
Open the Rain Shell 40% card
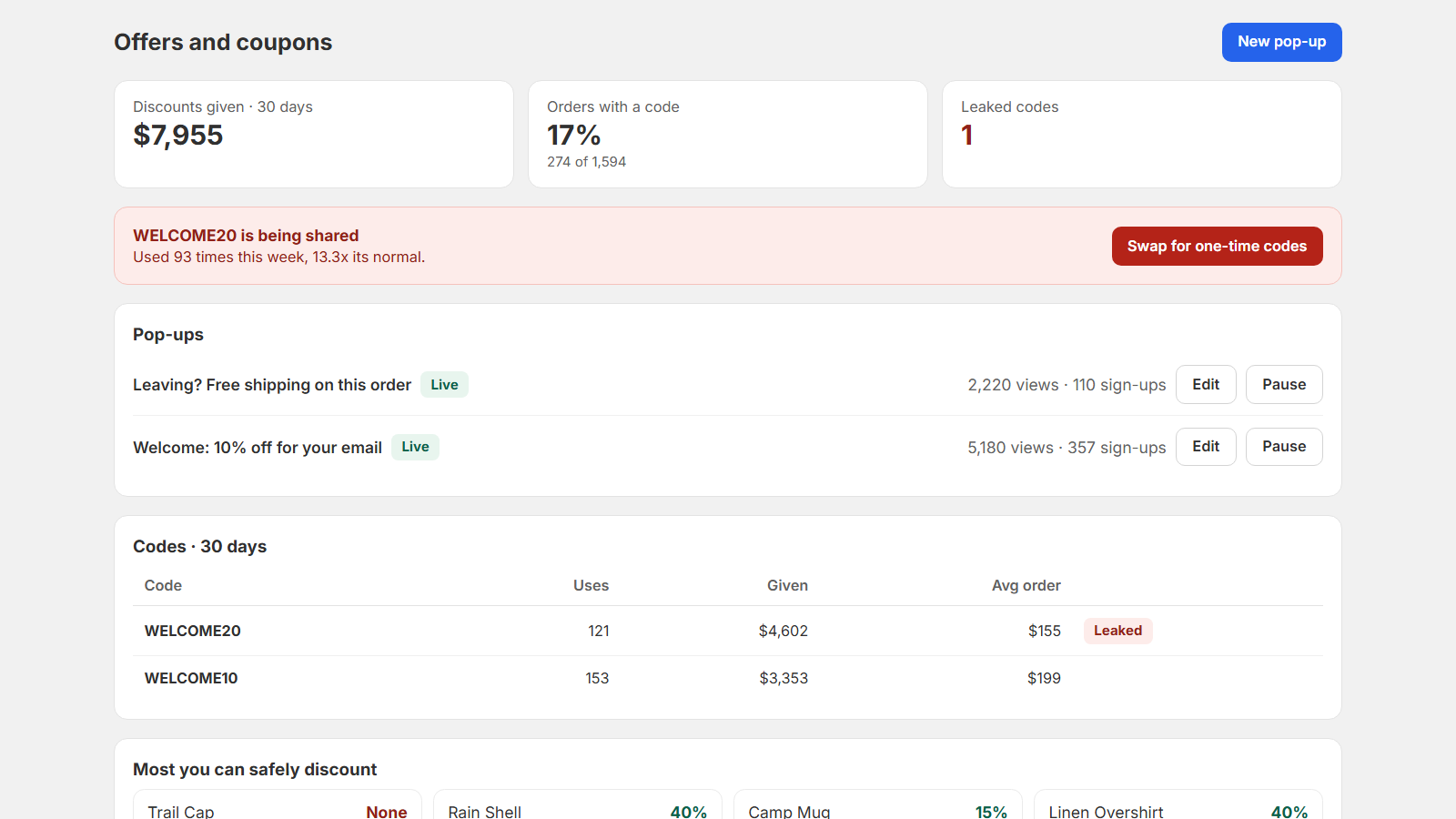578,805
